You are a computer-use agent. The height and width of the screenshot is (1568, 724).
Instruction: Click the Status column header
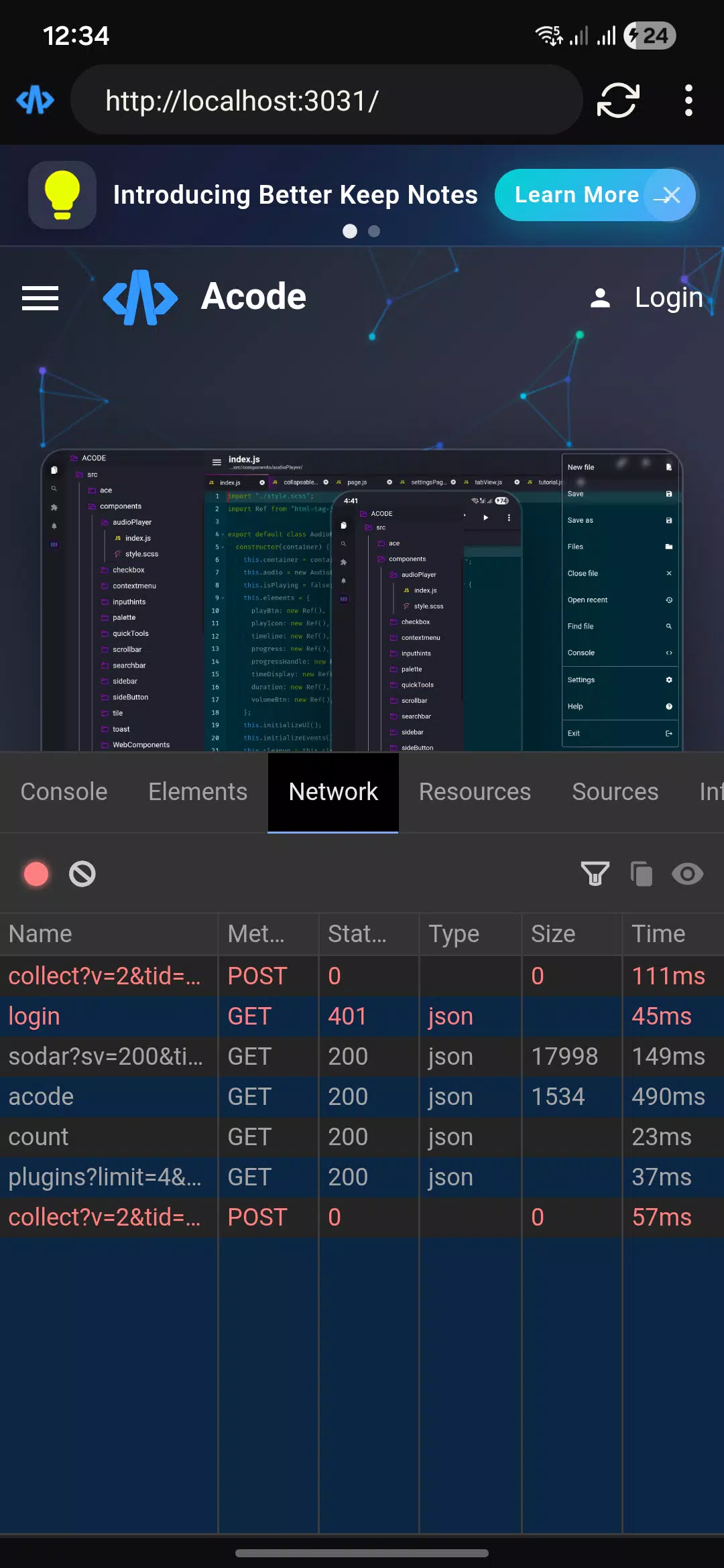(x=369, y=934)
